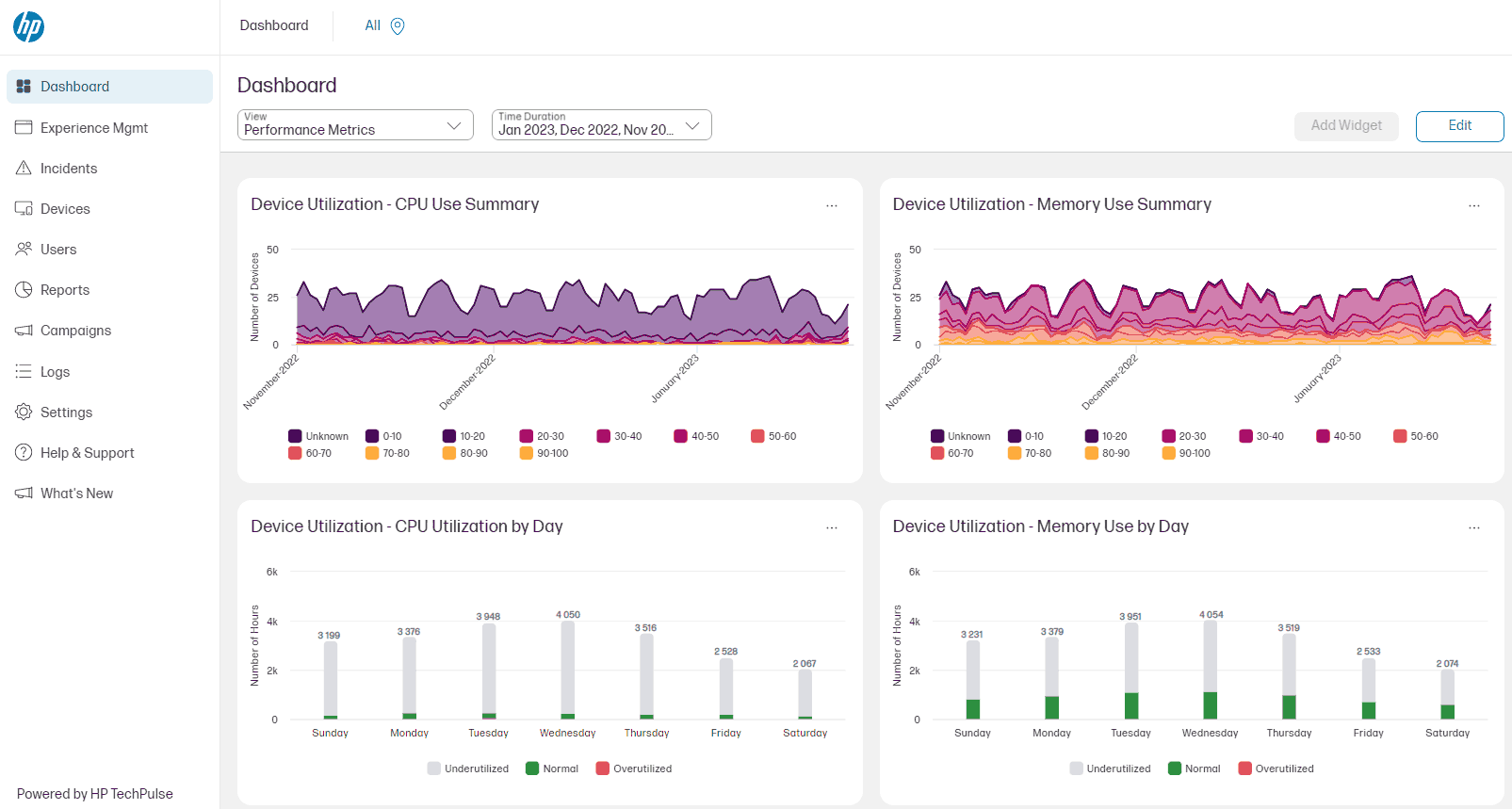The height and width of the screenshot is (809, 1512).
Task: Expand the Time Duration dropdown
Action: point(601,125)
